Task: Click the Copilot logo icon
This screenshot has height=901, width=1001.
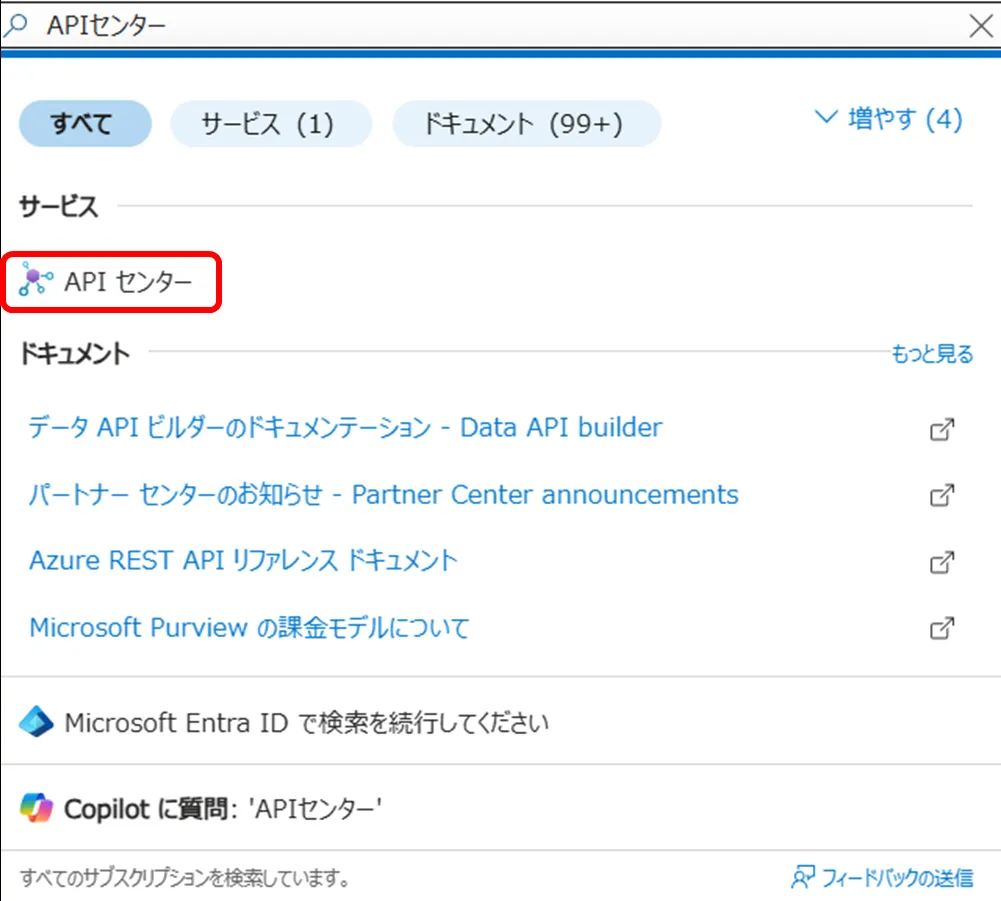Action: click(x=36, y=808)
